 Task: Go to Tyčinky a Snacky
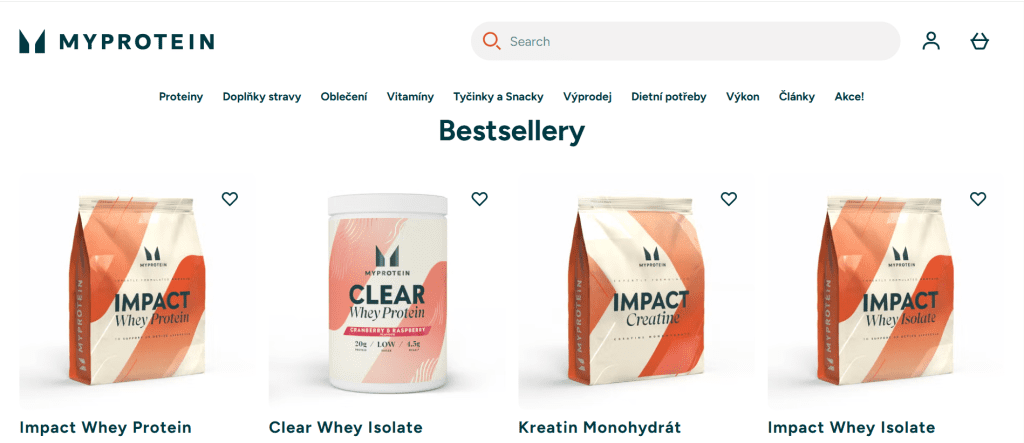click(x=498, y=97)
